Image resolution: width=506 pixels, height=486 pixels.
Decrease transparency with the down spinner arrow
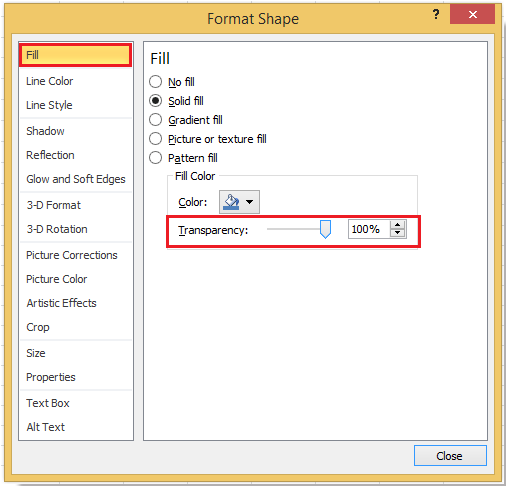click(x=397, y=233)
